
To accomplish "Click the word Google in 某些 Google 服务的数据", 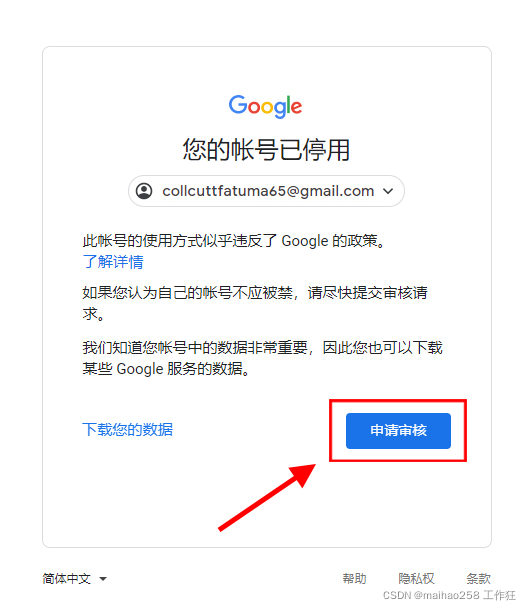I will pyautogui.click(x=140, y=369).
